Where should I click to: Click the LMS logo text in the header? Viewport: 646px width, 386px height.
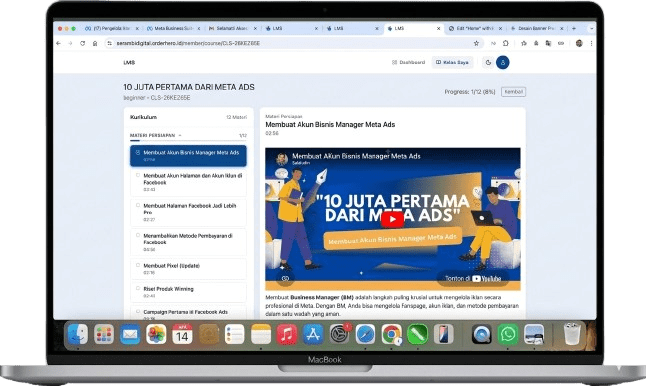tap(129, 63)
